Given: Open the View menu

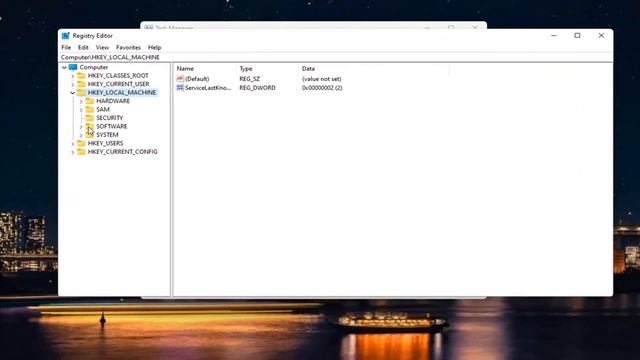Looking at the screenshot, I should 102,48.
